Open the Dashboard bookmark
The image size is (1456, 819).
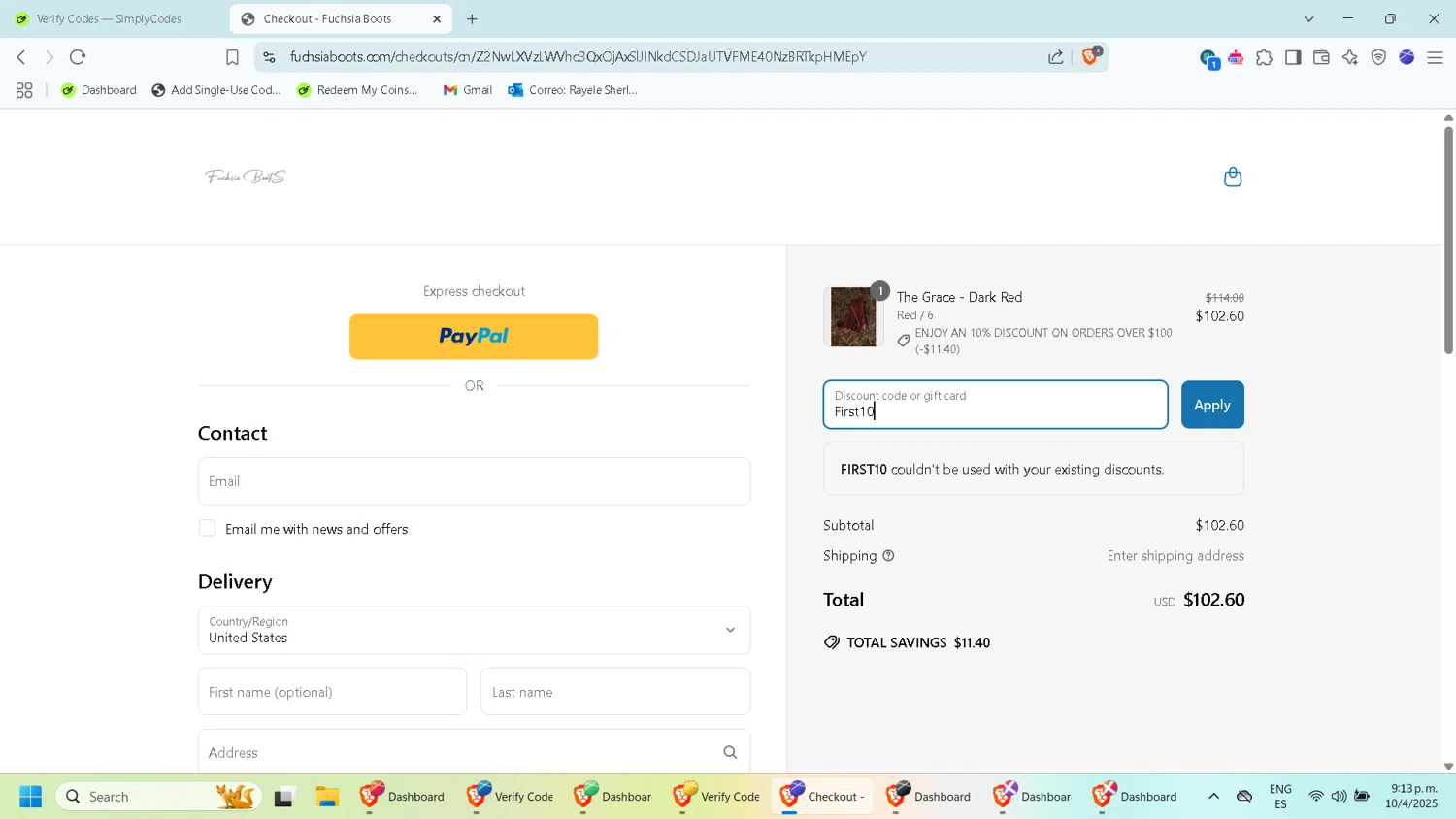click(98, 90)
